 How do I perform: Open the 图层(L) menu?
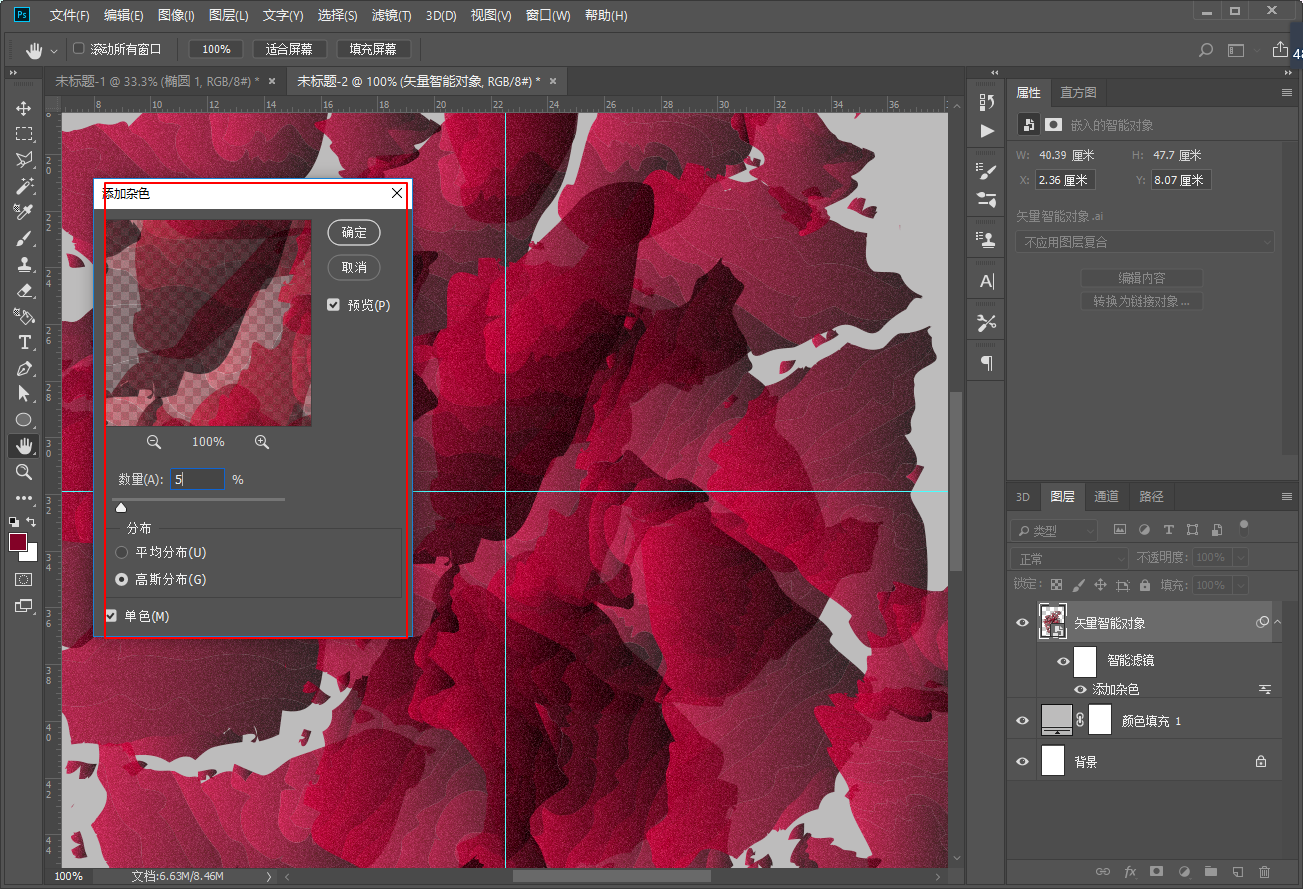229,15
